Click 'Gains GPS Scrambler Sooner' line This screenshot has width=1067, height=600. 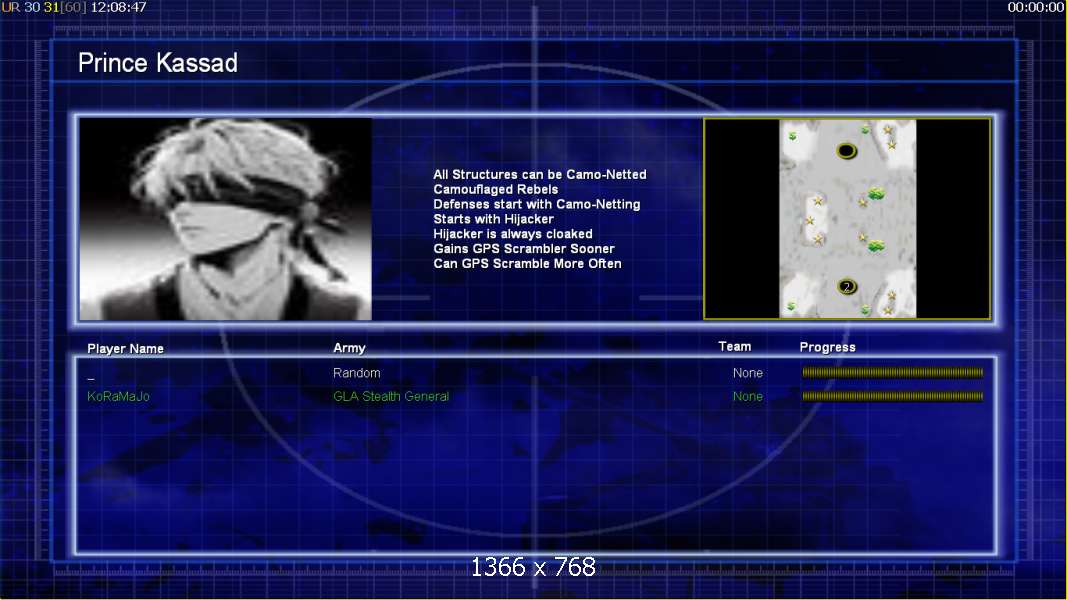tap(523, 249)
